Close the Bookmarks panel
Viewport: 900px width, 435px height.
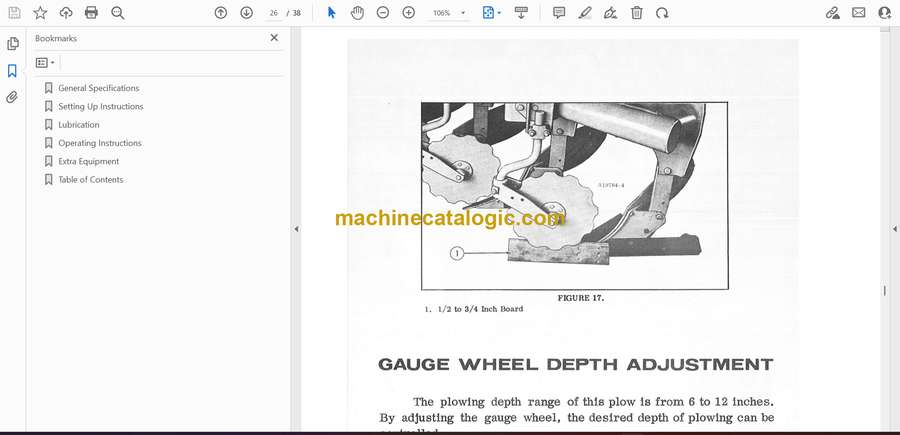pyautogui.click(x=274, y=38)
